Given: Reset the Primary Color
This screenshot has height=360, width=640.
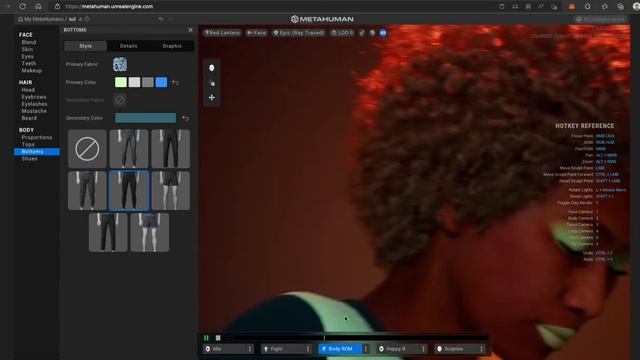Looking at the screenshot, I should (x=175, y=82).
